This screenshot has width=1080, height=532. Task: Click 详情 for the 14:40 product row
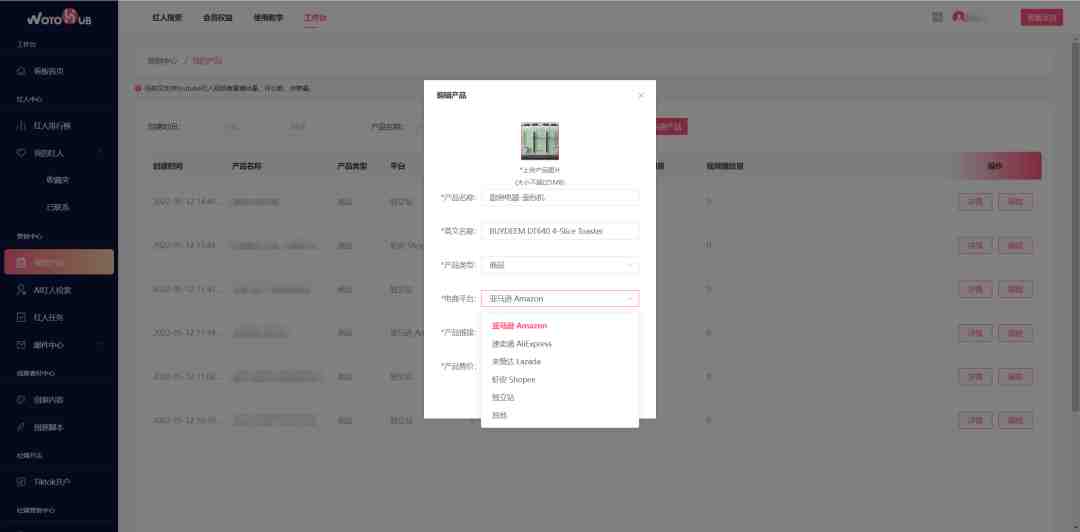pos(975,202)
